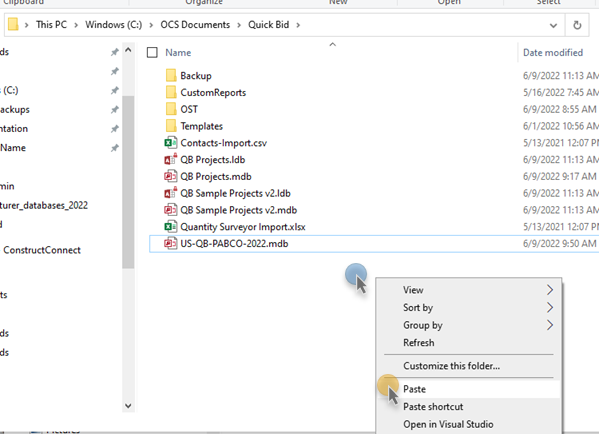Click the 5/16/2022 7:45 AM date cell
599x434 pixels.
[x=561, y=92]
